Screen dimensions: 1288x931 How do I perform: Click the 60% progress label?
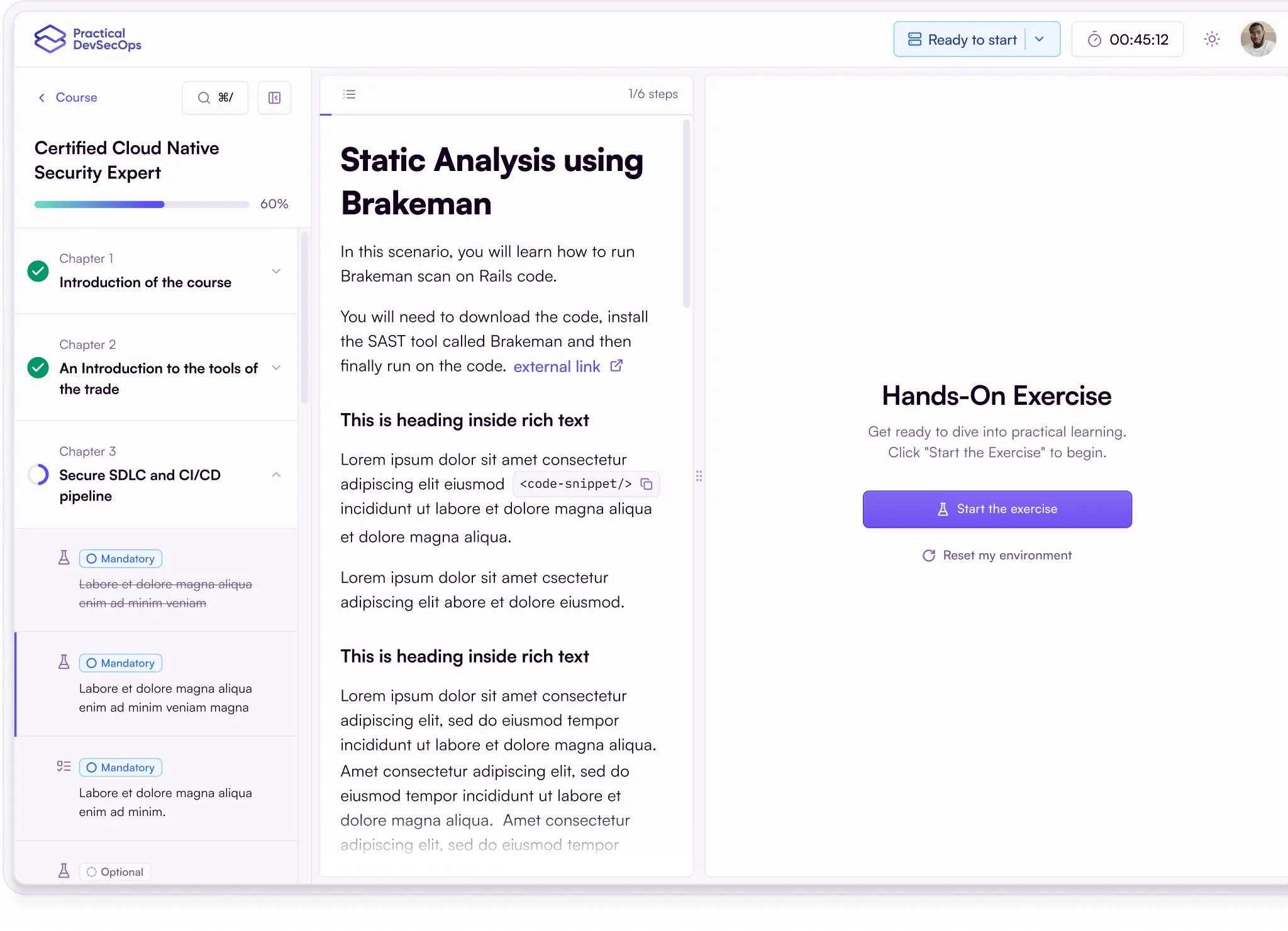click(x=274, y=204)
